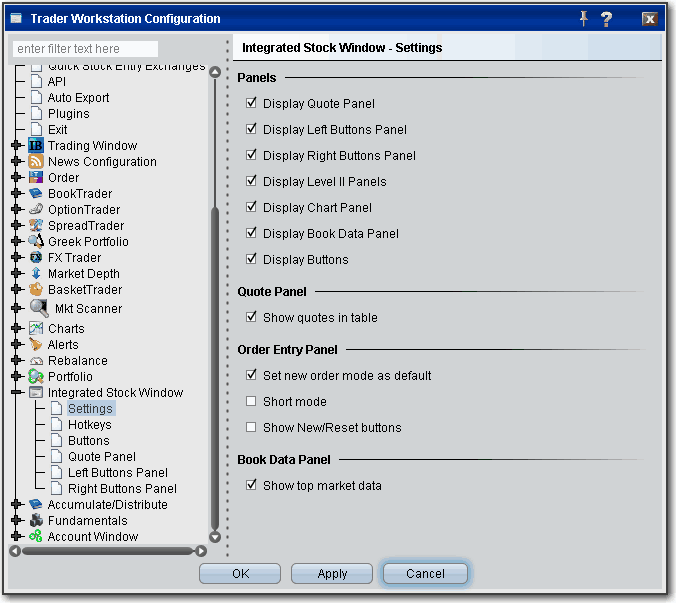Click the Market Depth arrows icon
The height and width of the screenshot is (603, 676).
[36, 273]
